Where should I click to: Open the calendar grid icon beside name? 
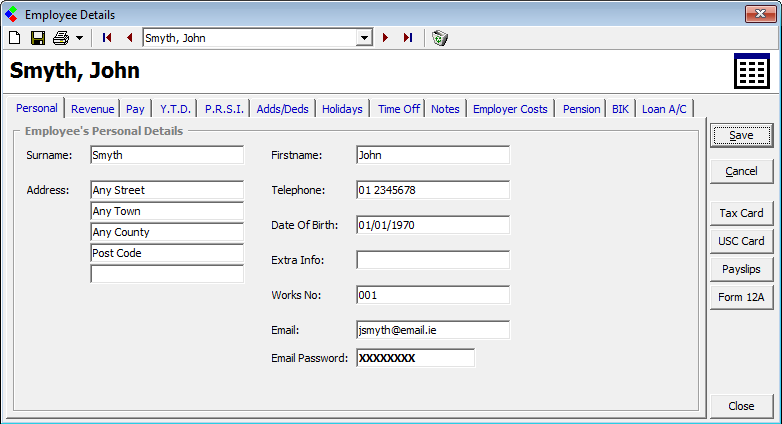(752, 71)
